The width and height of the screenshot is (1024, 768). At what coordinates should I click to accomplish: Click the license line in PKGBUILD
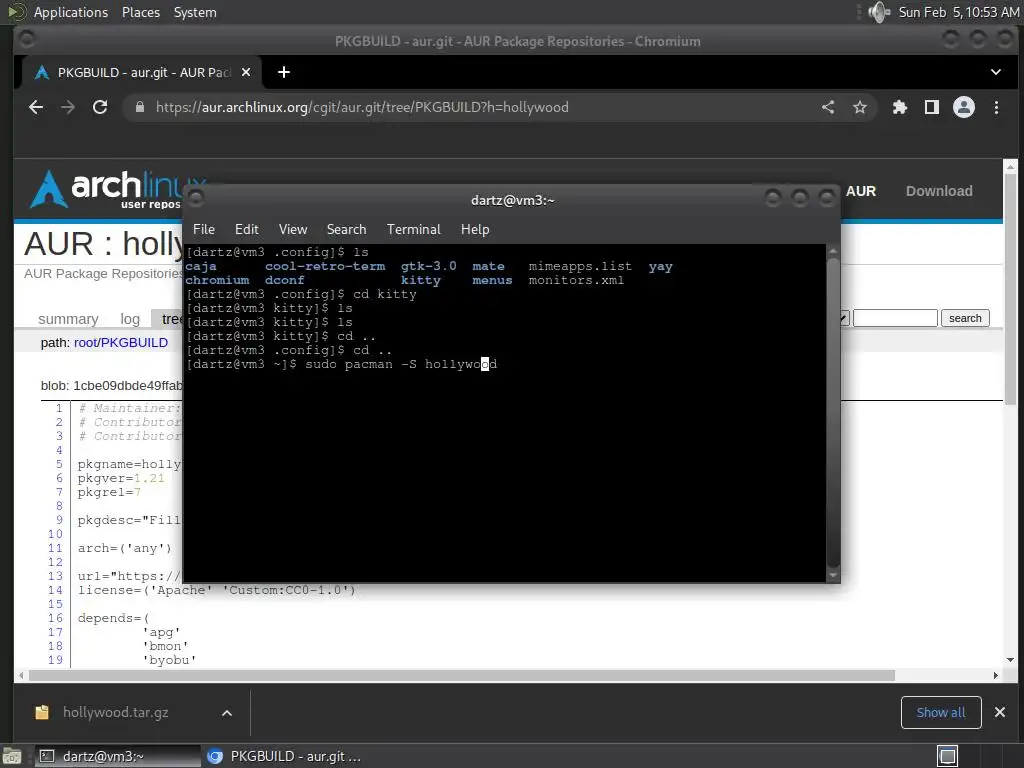(216, 590)
